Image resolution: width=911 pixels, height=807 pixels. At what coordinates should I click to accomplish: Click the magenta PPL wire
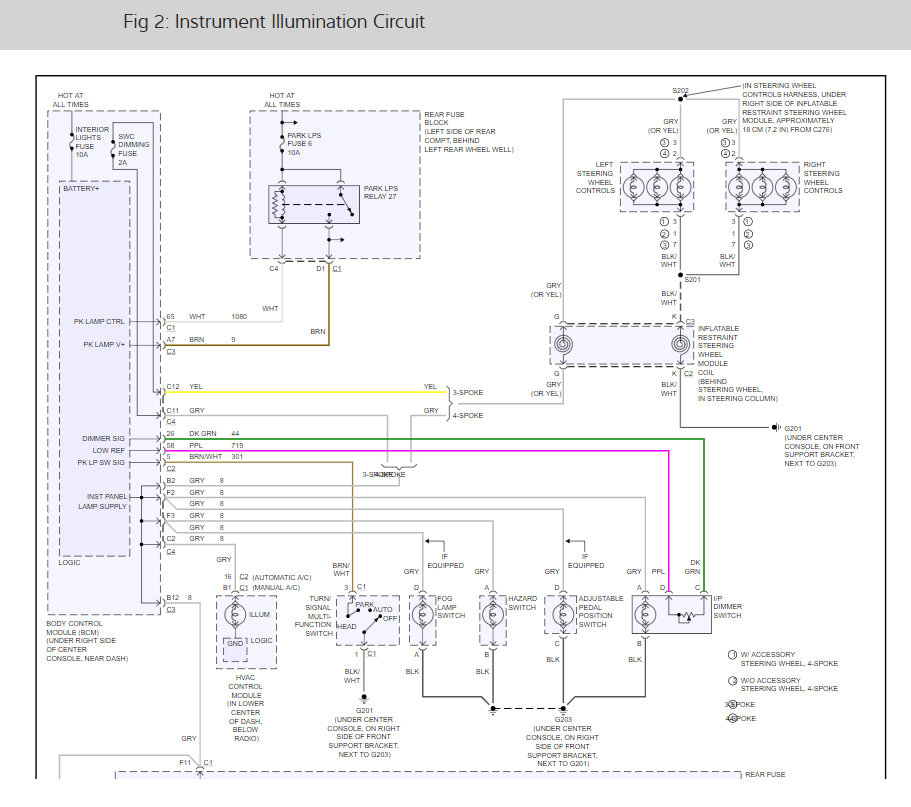[417, 451]
